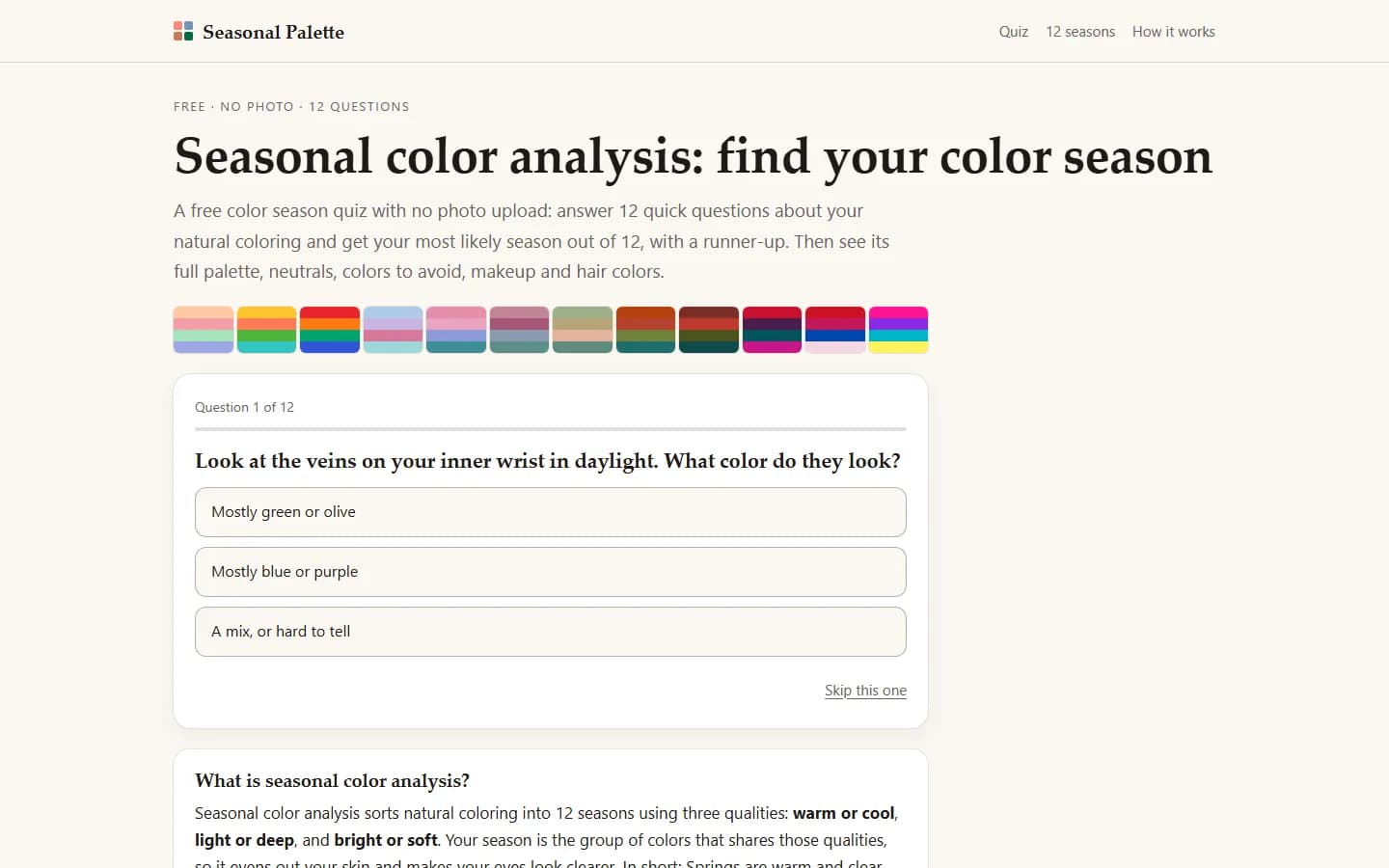Pick the answer A mix, or hard to tell
Image resolution: width=1389 pixels, height=868 pixels.
(x=551, y=632)
